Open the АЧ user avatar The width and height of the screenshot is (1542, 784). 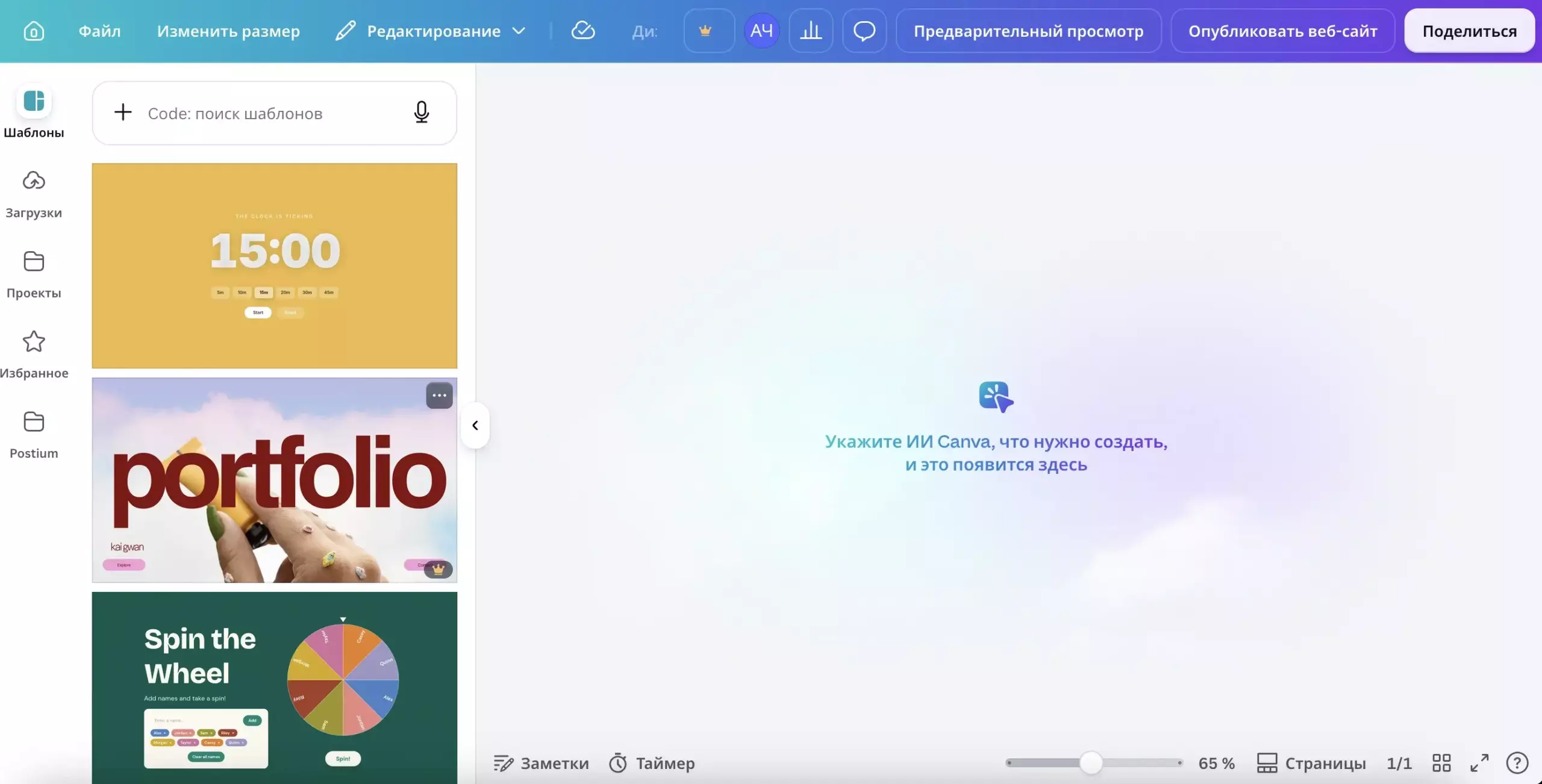[x=761, y=30]
